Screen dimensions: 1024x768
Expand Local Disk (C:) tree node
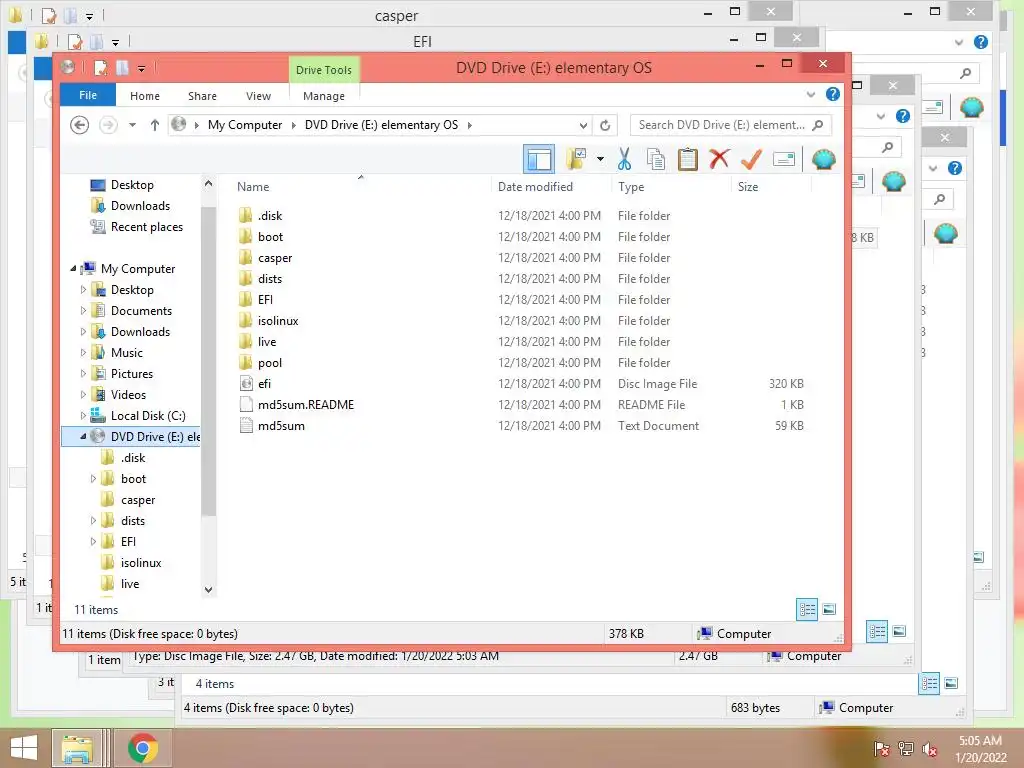(83, 415)
